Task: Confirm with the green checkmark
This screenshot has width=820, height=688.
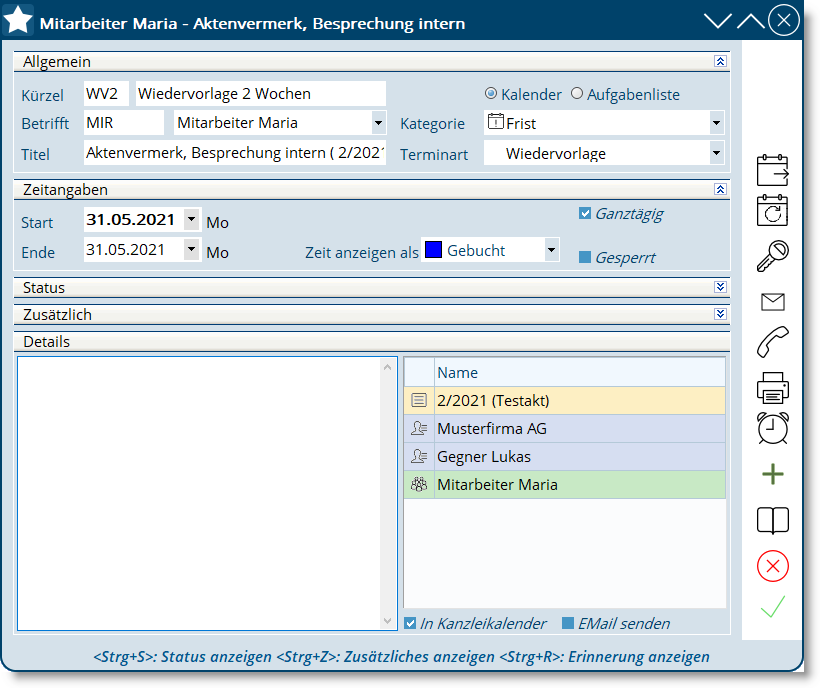Action: (x=772, y=607)
